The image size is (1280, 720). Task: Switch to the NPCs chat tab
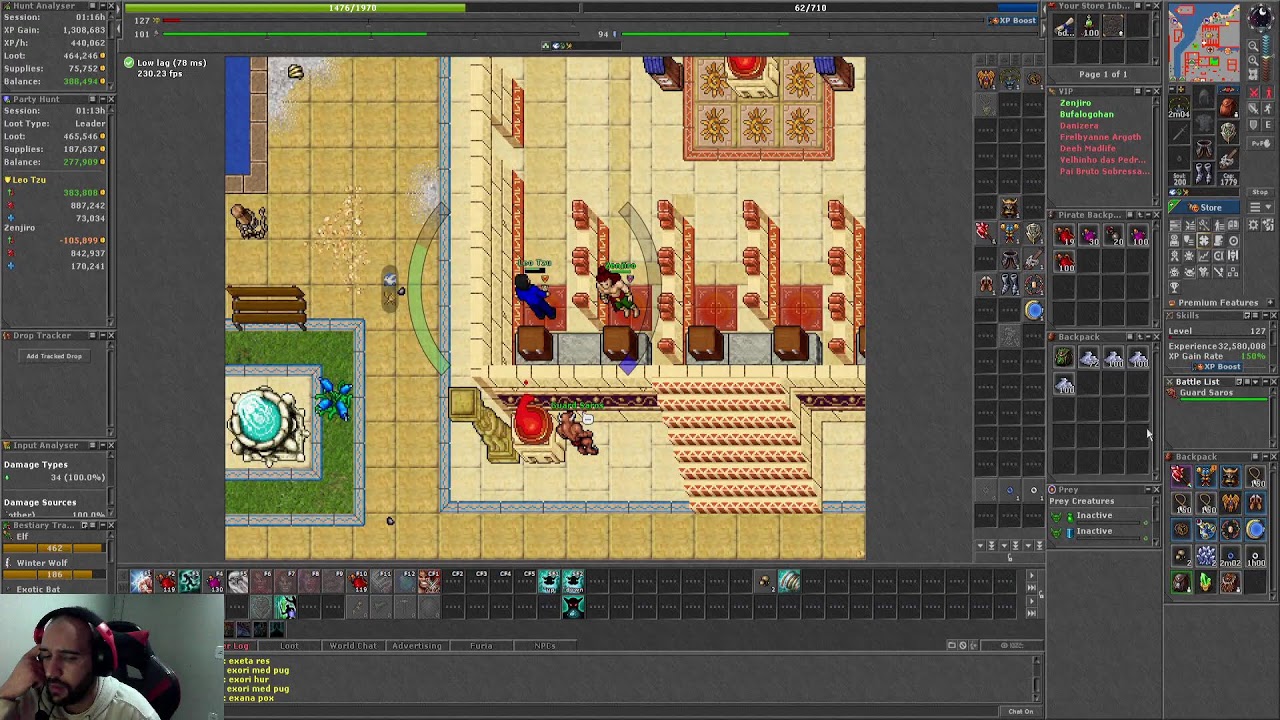click(x=545, y=646)
